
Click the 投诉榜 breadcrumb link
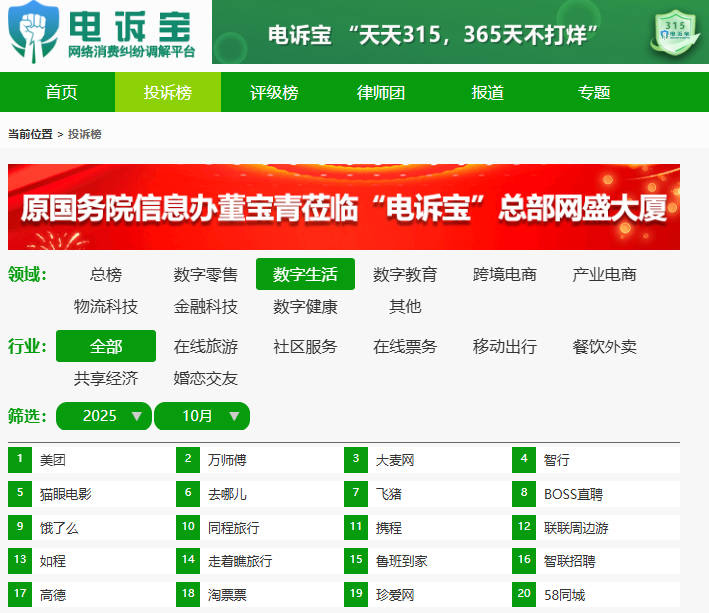pos(85,134)
